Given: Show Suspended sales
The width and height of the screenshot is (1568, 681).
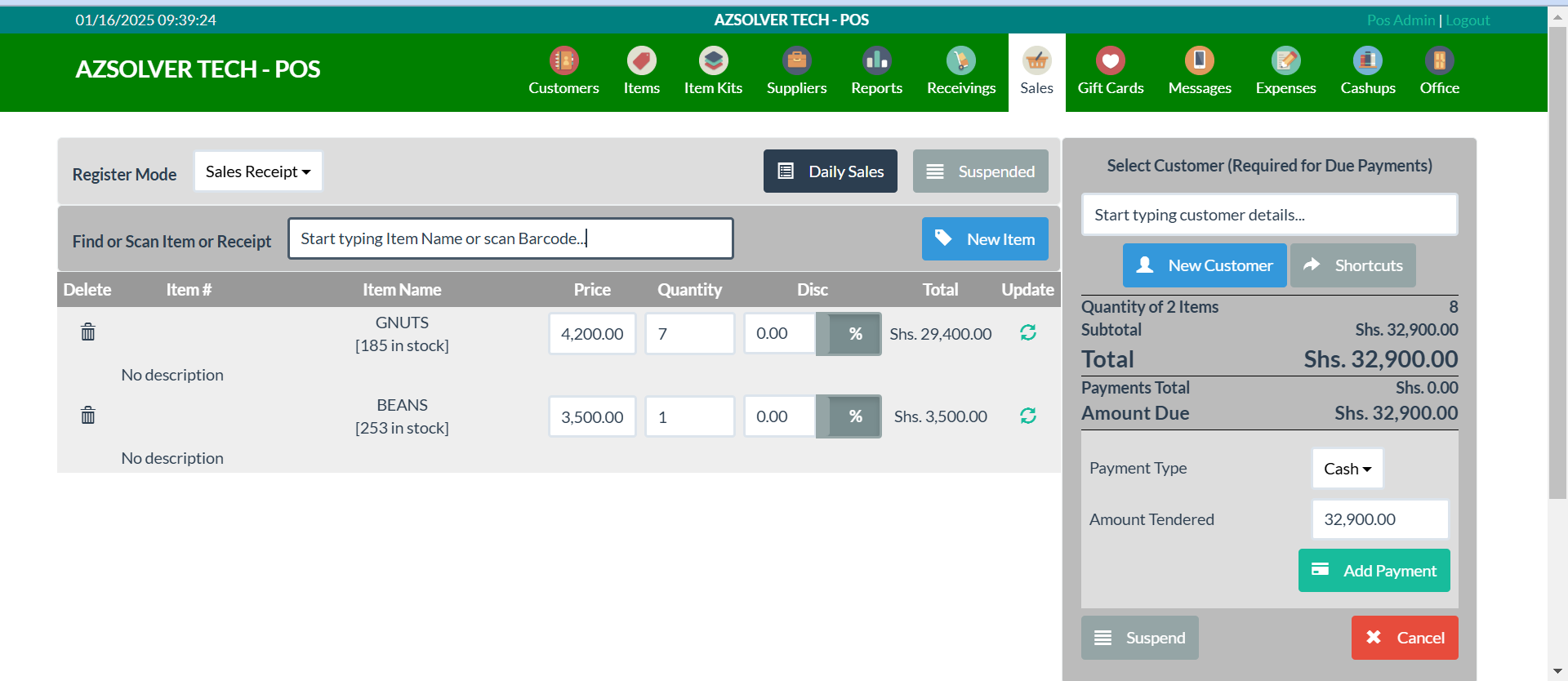Looking at the screenshot, I should [980, 171].
